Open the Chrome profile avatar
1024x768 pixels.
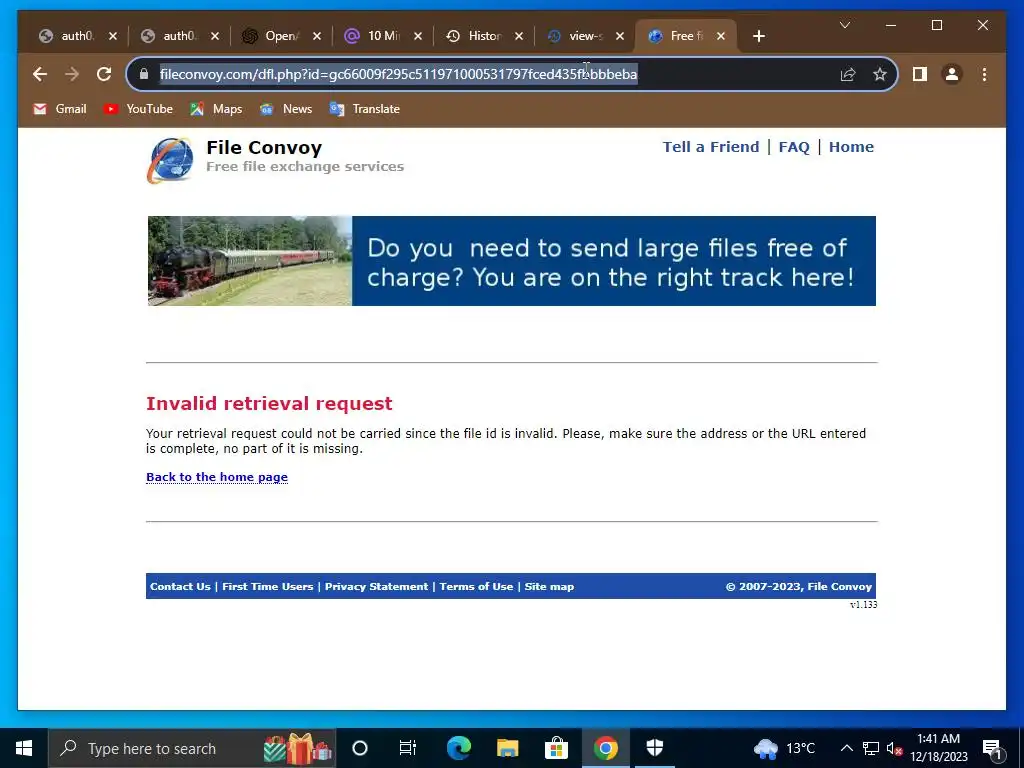(952, 74)
